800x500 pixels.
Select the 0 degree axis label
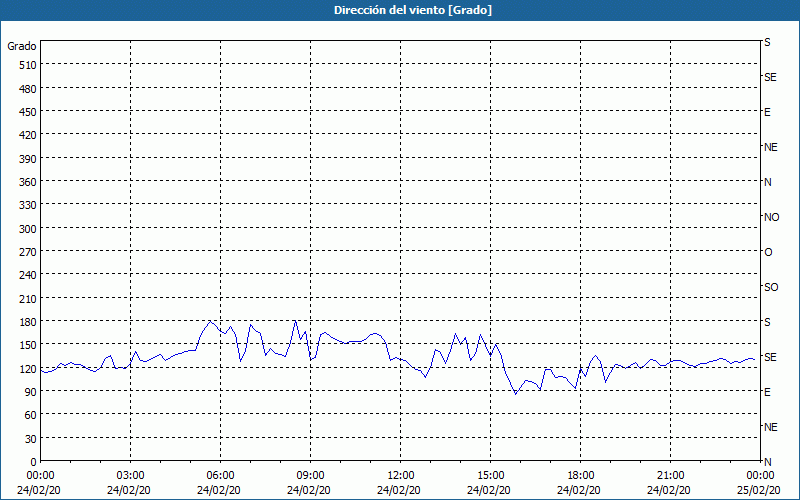coord(34,462)
